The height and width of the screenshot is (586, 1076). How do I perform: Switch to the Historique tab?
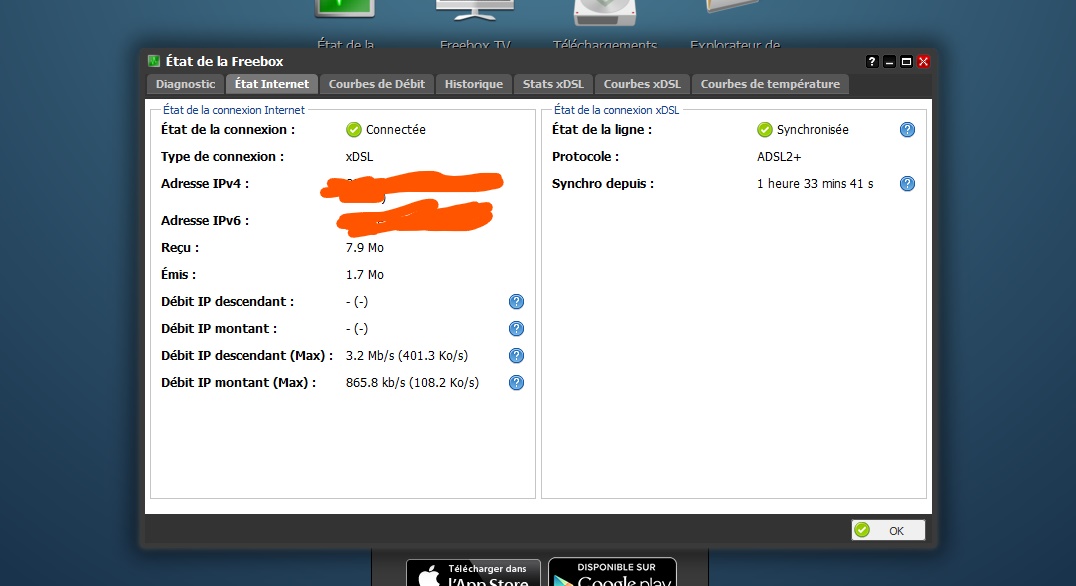click(473, 84)
